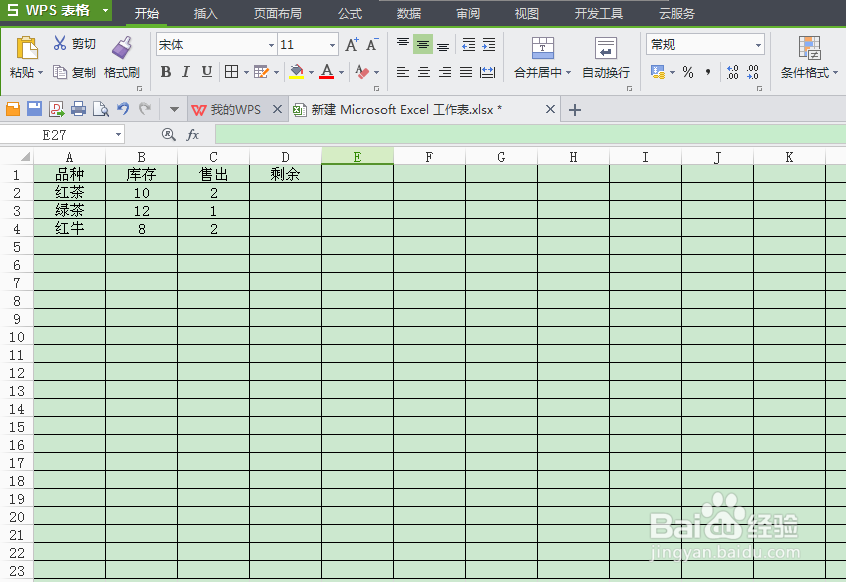Align text to bottom of cell
The width and height of the screenshot is (846, 582).
click(443, 45)
